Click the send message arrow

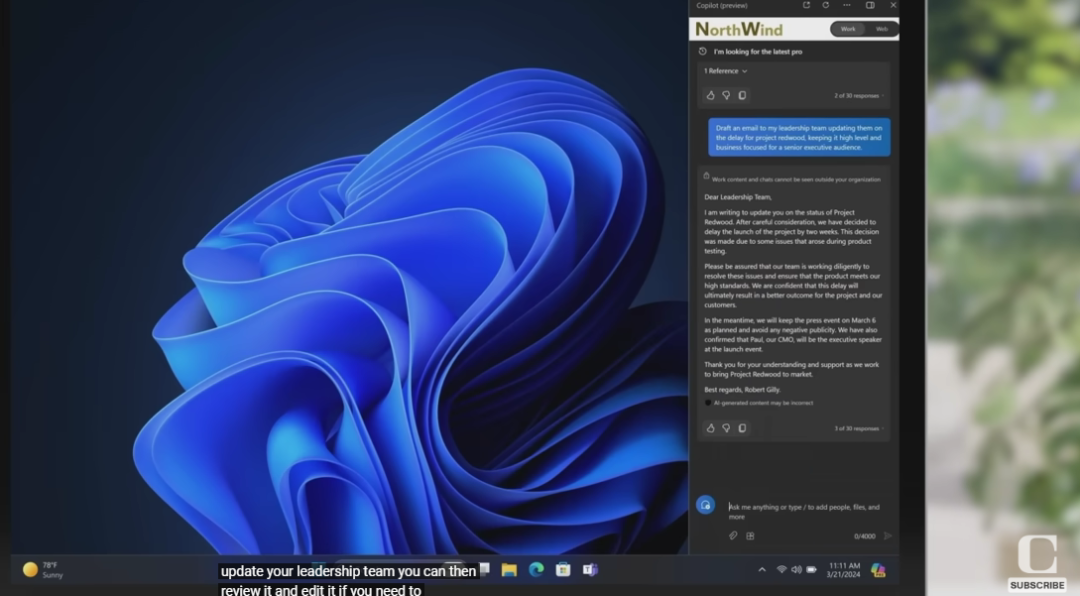pyautogui.click(x=887, y=536)
